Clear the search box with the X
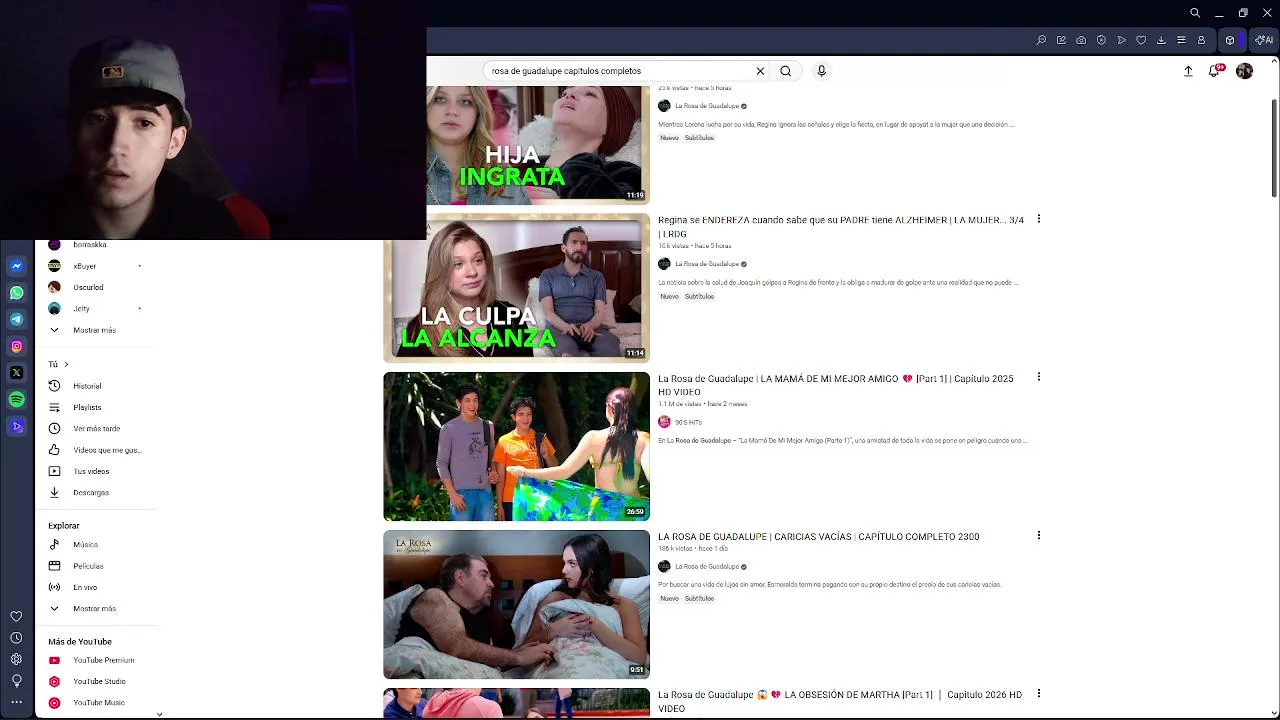Image resolution: width=1280 pixels, height=720 pixels. [x=760, y=71]
